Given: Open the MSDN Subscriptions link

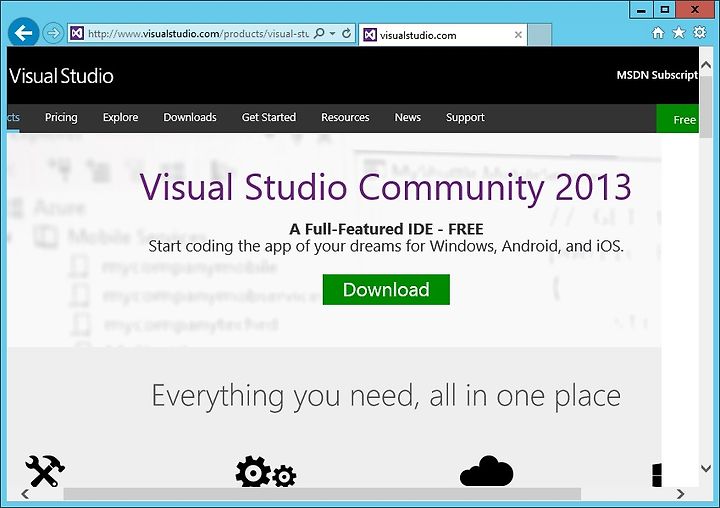Looking at the screenshot, I should tap(657, 75).
